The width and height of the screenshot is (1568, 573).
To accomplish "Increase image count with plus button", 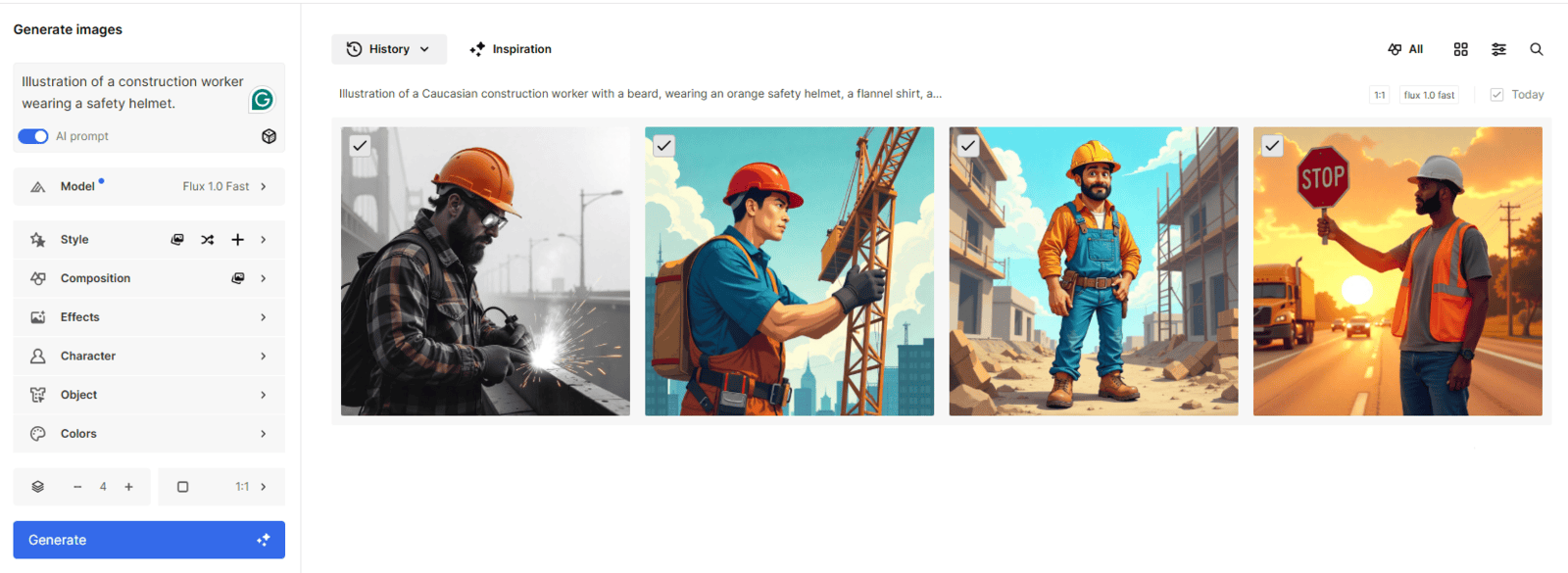I will tap(128, 487).
